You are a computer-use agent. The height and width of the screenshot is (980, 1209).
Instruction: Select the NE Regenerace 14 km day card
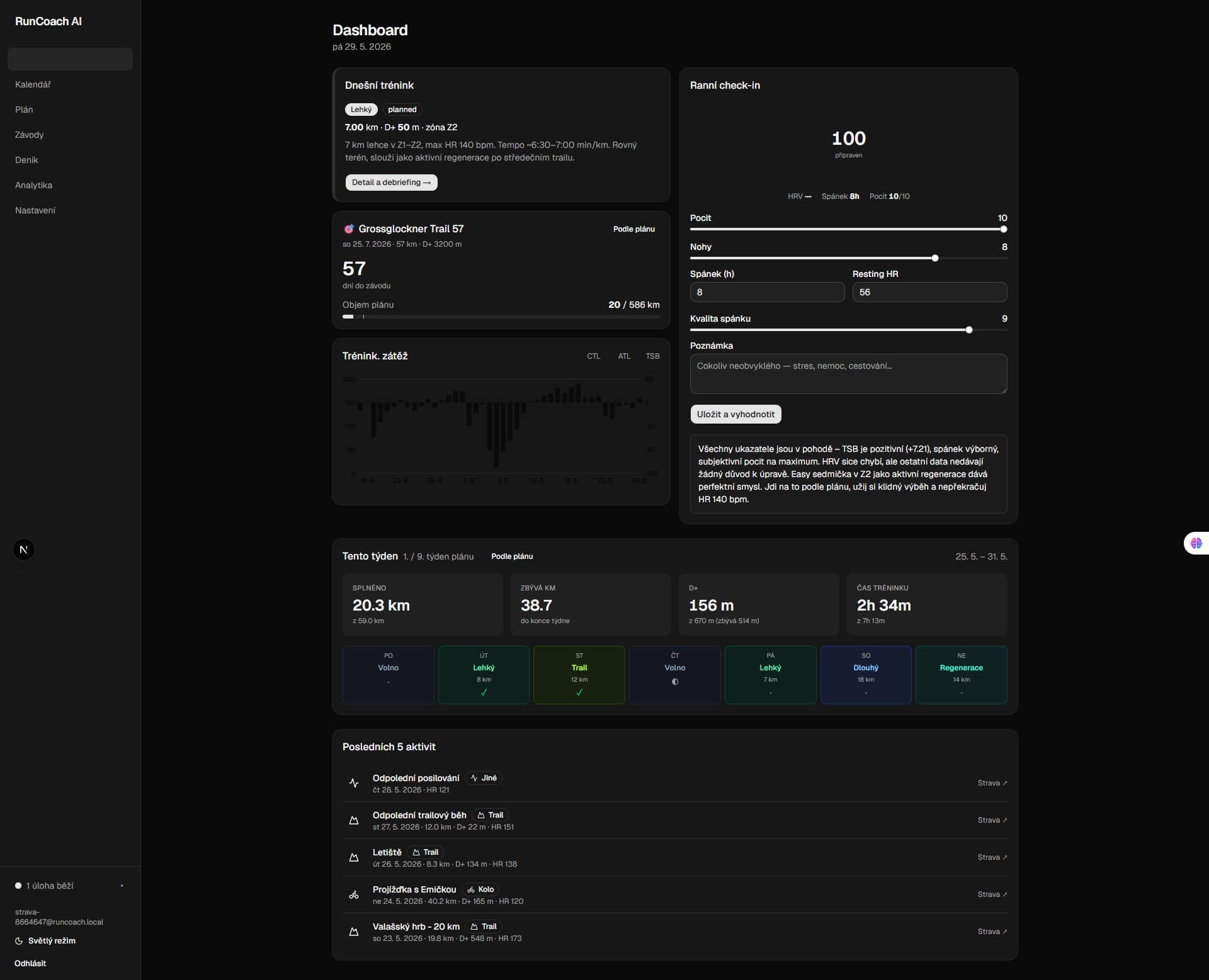click(961, 675)
